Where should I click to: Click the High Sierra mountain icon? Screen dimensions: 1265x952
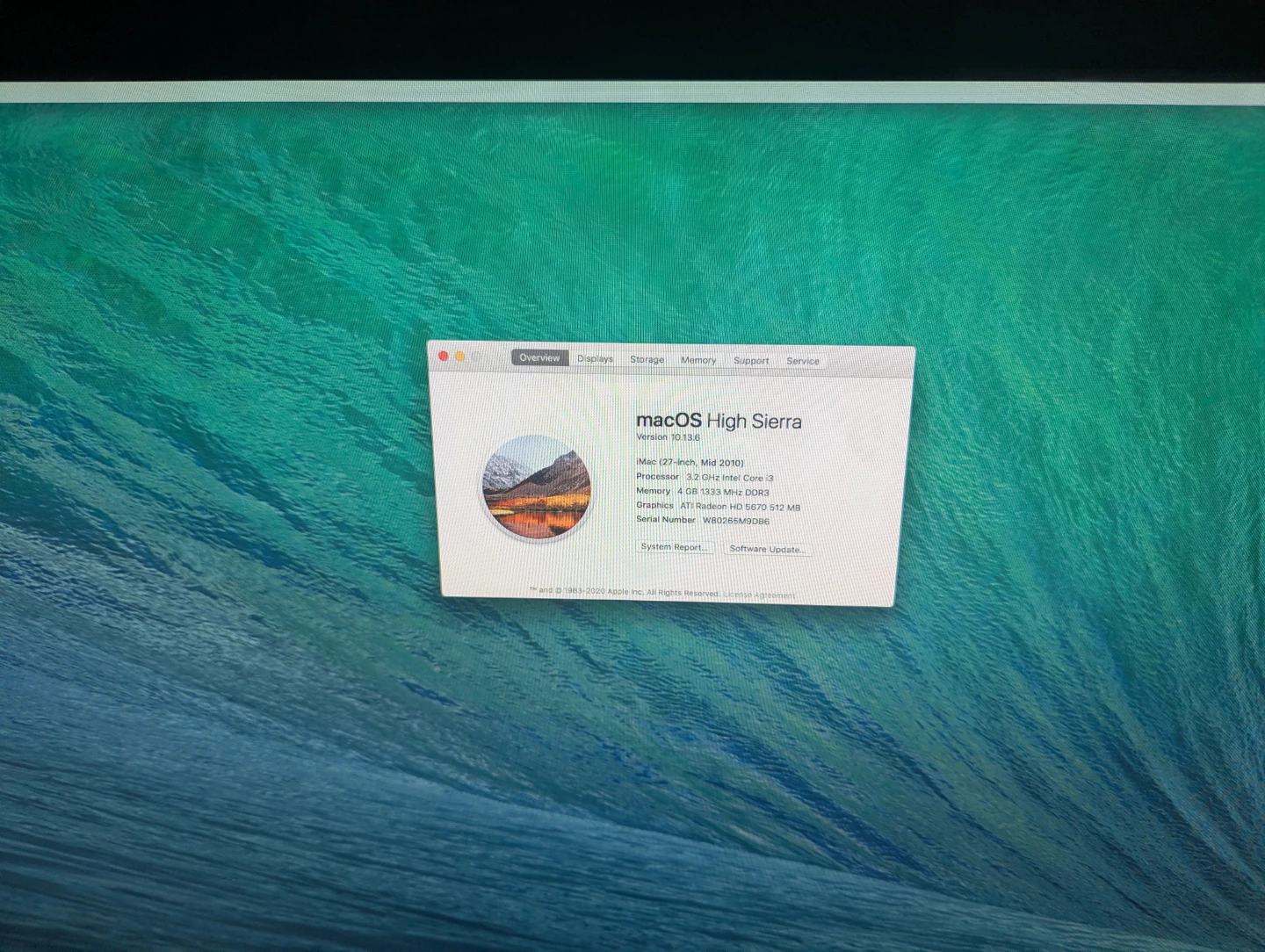pyautogui.click(x=536, y=487)
